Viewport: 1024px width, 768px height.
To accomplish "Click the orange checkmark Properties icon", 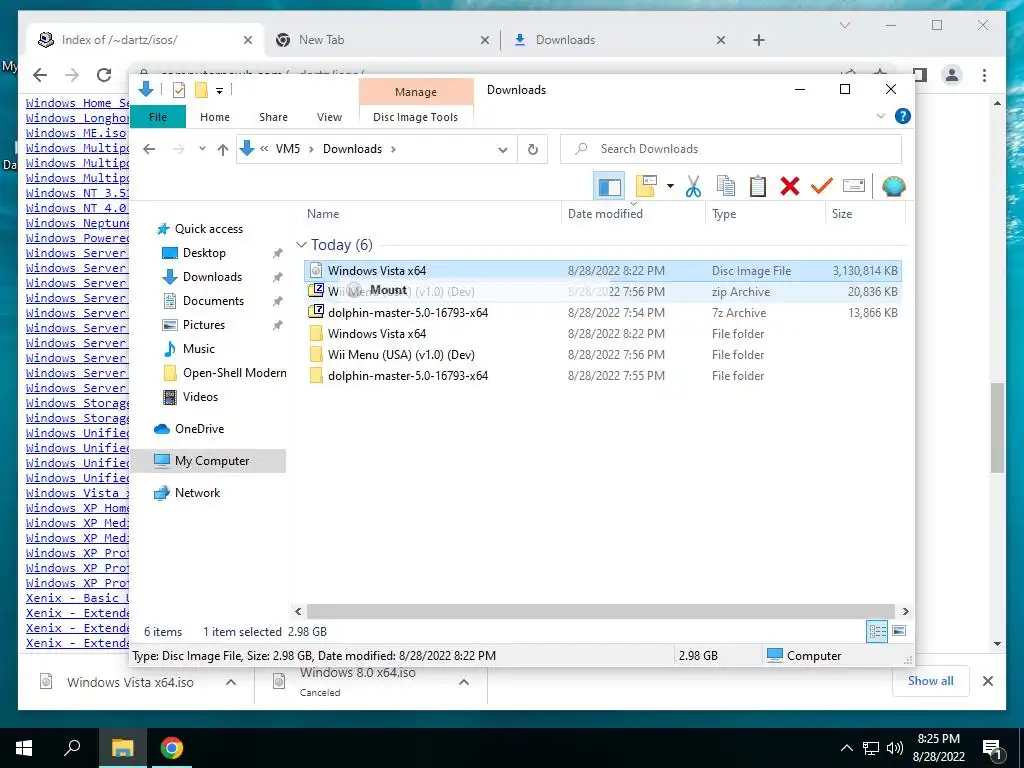I will (x=822, y=187).
